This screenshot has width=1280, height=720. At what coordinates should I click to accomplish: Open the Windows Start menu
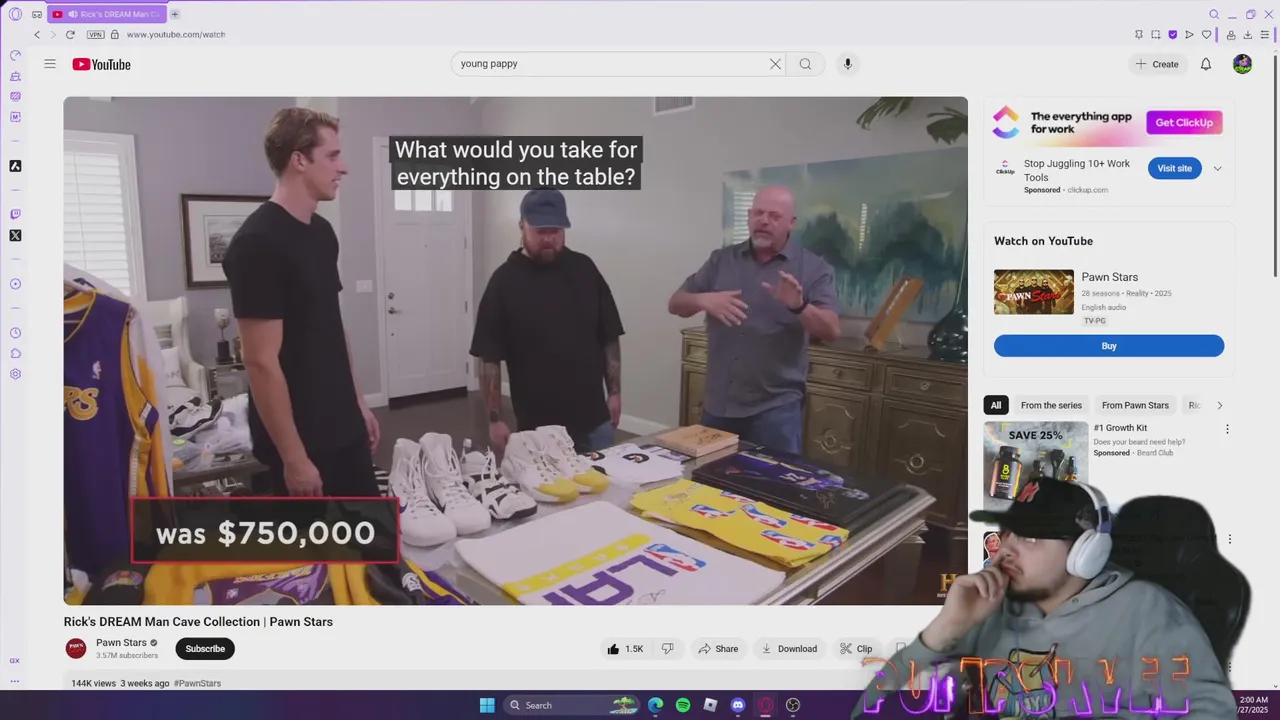coord(487,705)
